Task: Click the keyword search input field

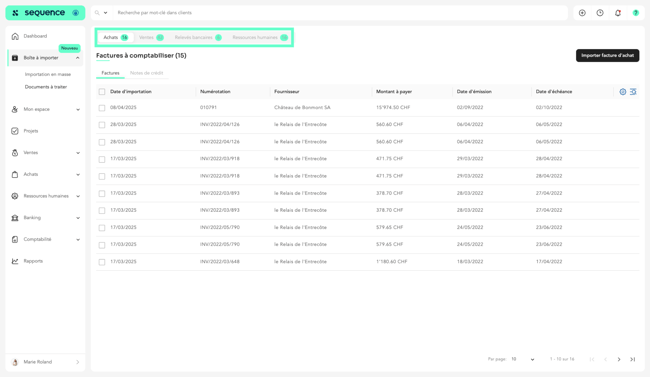Action: point(340,13)
